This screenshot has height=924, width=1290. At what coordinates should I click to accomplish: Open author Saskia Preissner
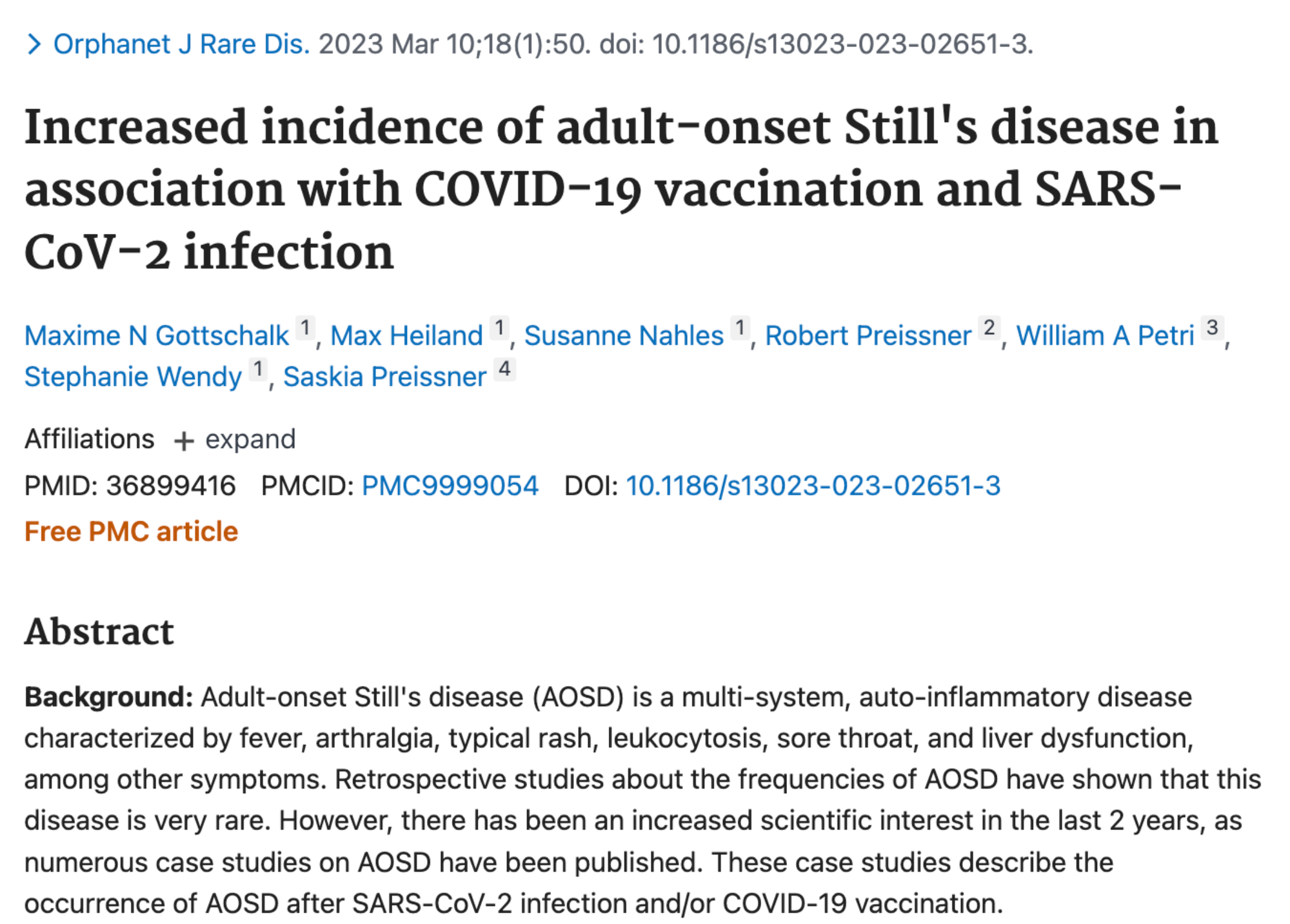384,377
